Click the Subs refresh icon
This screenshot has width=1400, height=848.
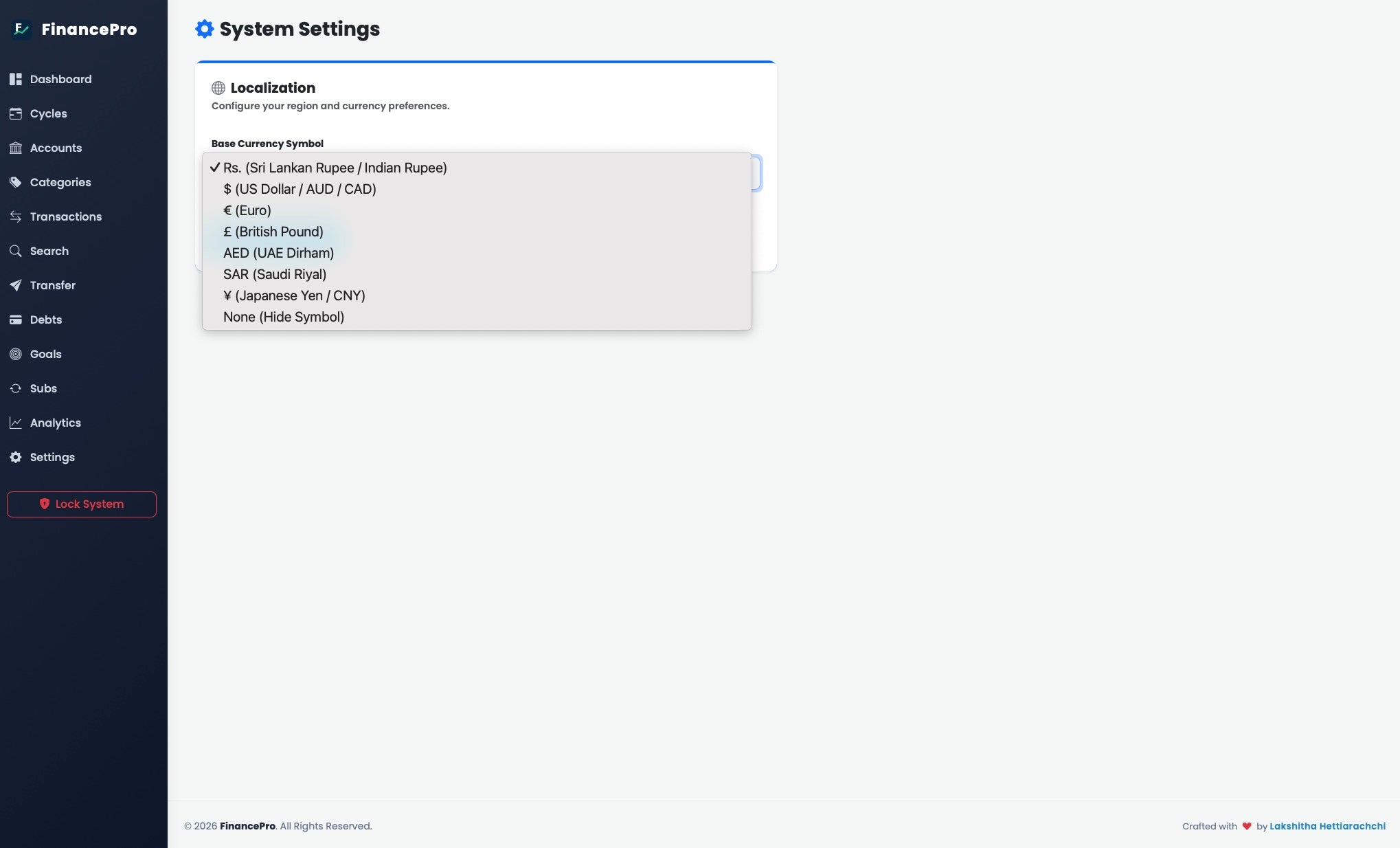coord(16,388)
